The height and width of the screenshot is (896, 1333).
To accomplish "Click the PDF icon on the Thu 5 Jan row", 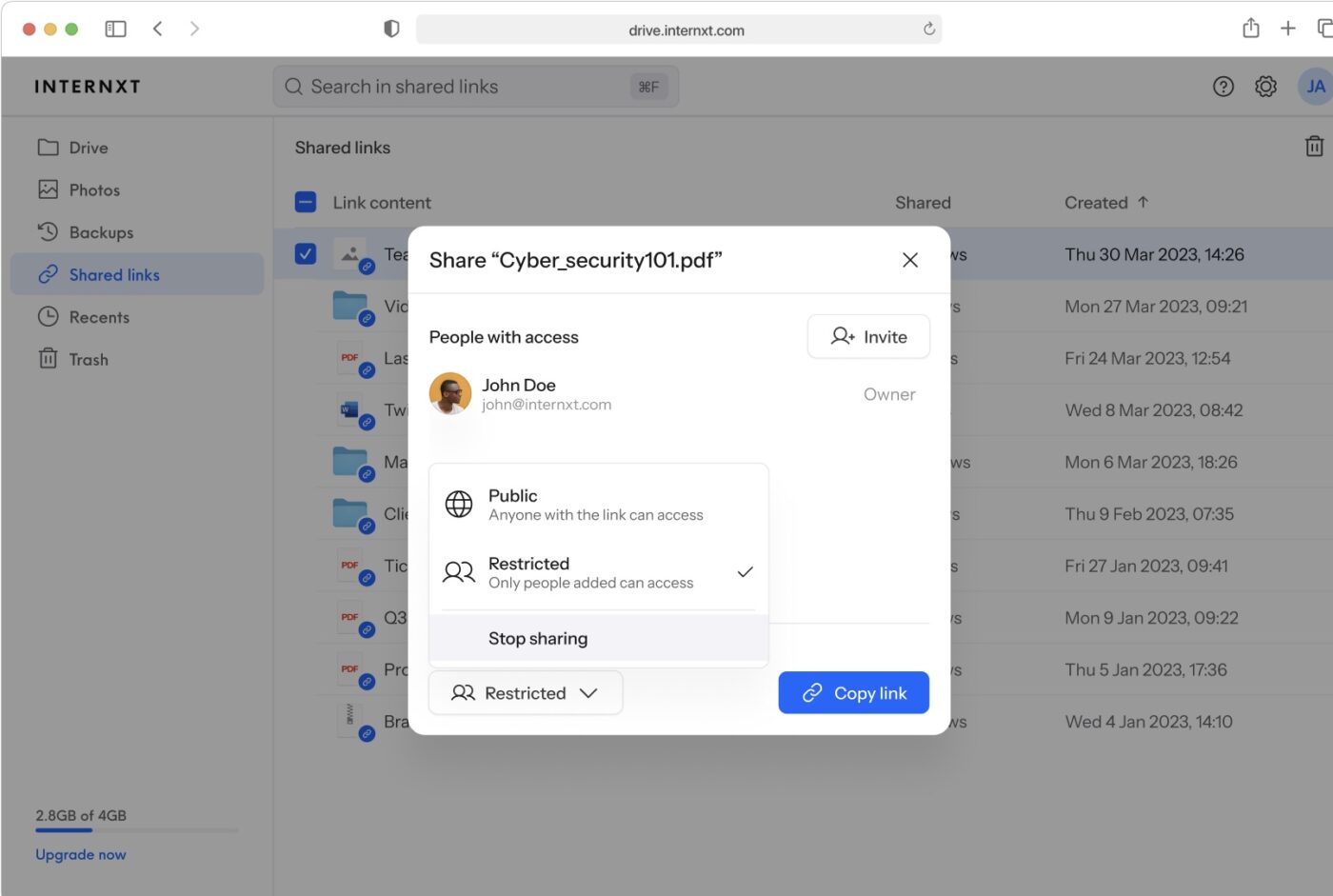I will [x=349, y=669].
